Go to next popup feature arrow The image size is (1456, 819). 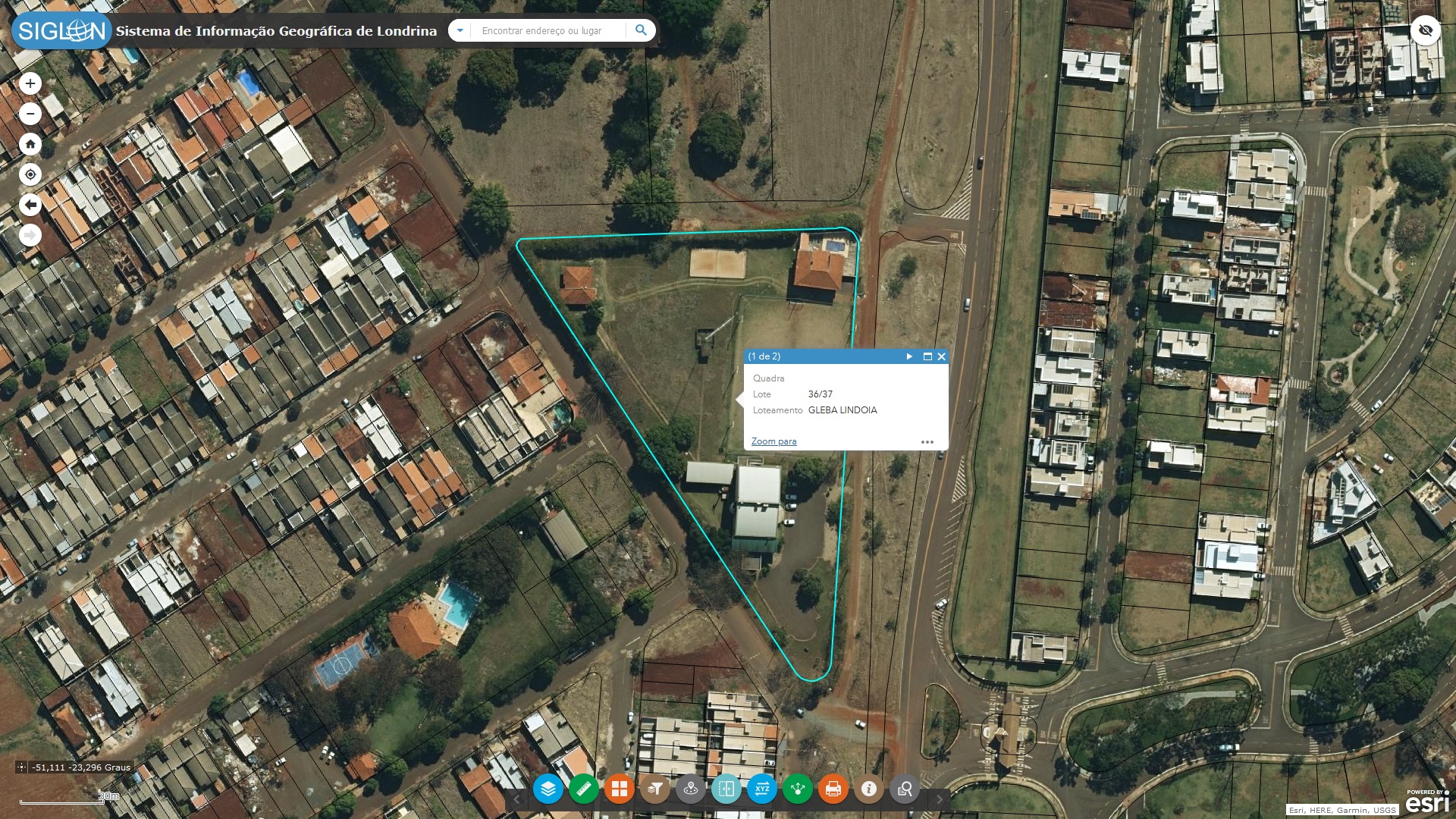pos(909,356)
